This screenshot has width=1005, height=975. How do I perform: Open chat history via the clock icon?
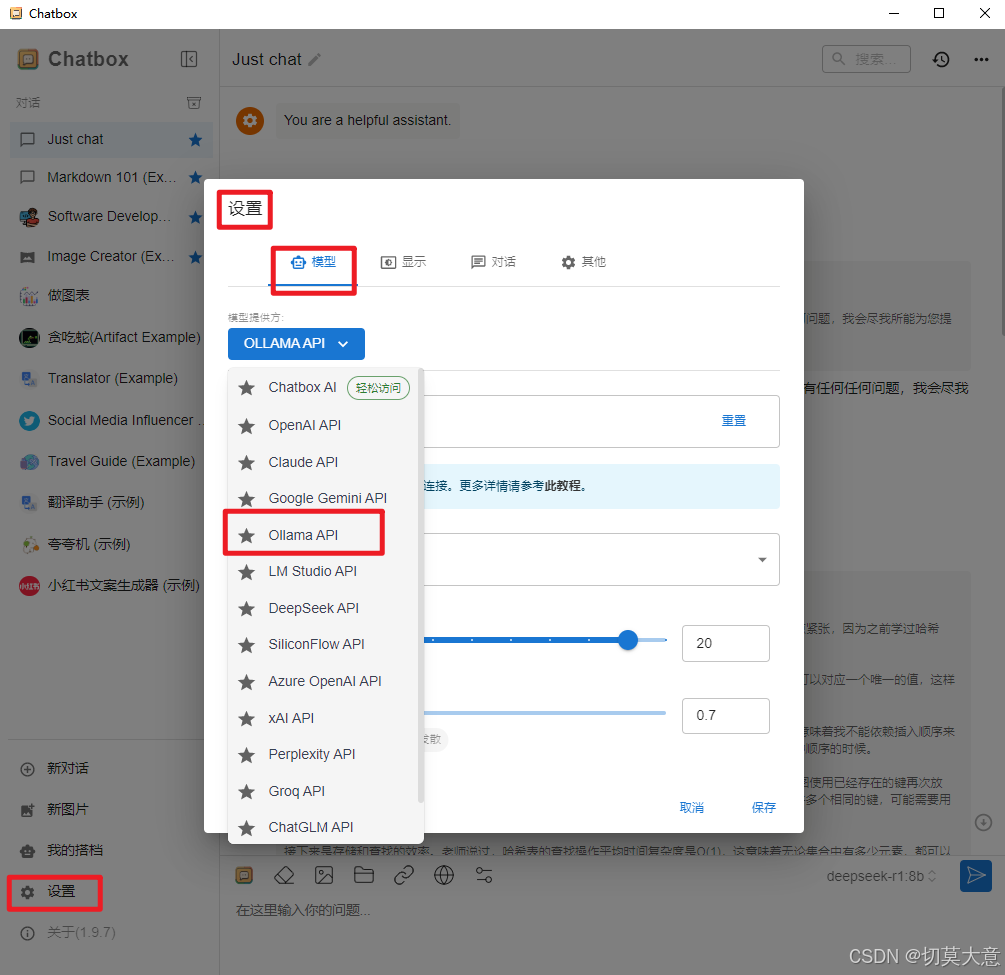click(941, 60)
